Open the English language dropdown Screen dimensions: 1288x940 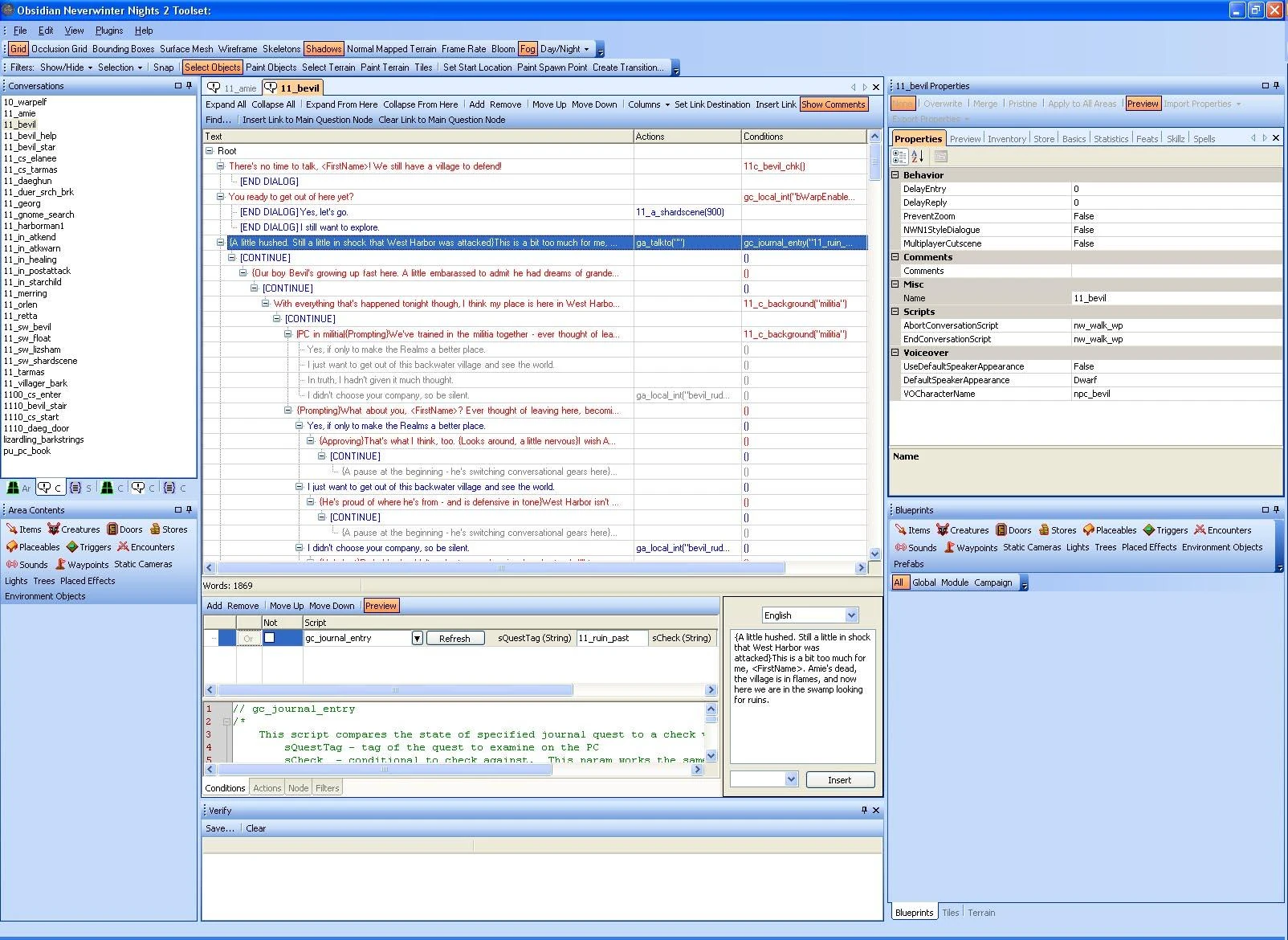(x=852, y=615)
